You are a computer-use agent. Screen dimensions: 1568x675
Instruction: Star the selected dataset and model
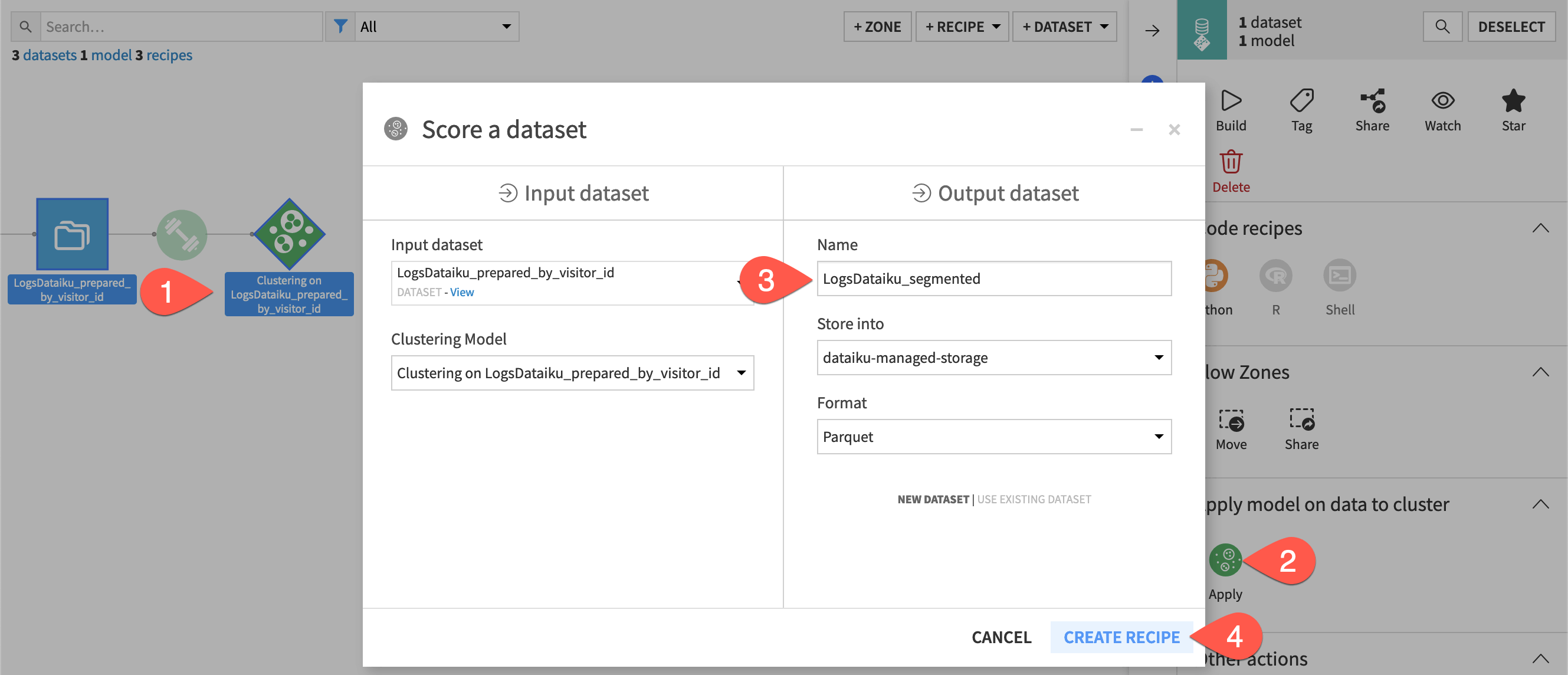pos(1513,110)
